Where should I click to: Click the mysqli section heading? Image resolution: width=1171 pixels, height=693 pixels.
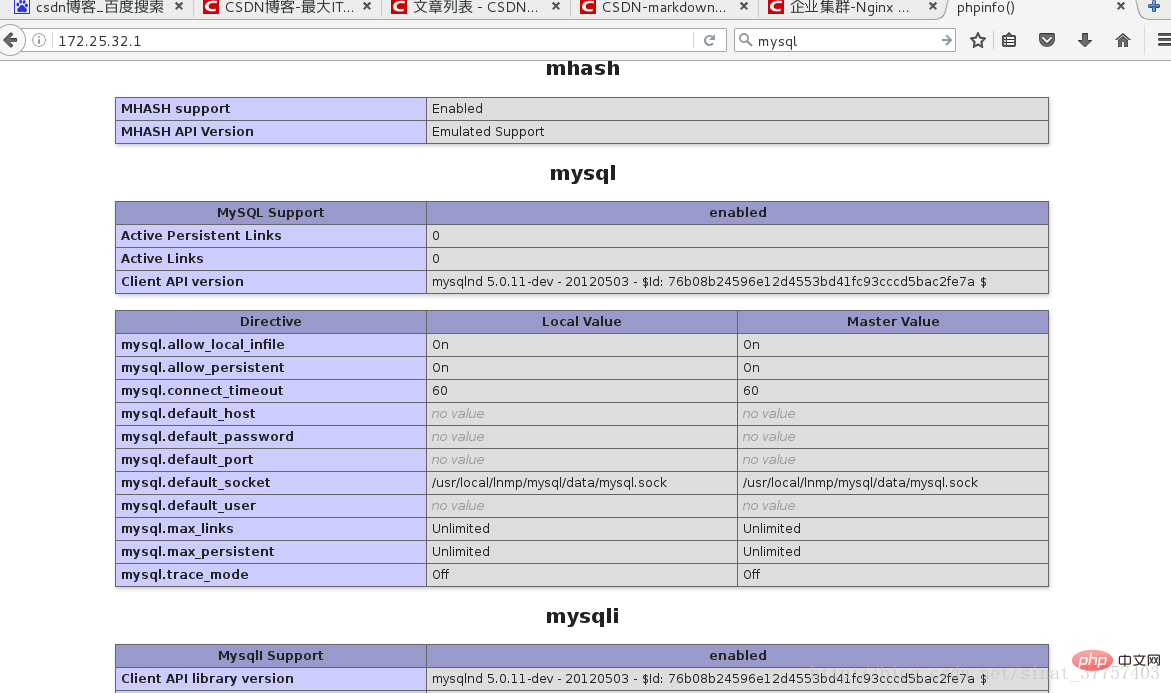click(583, 616)
